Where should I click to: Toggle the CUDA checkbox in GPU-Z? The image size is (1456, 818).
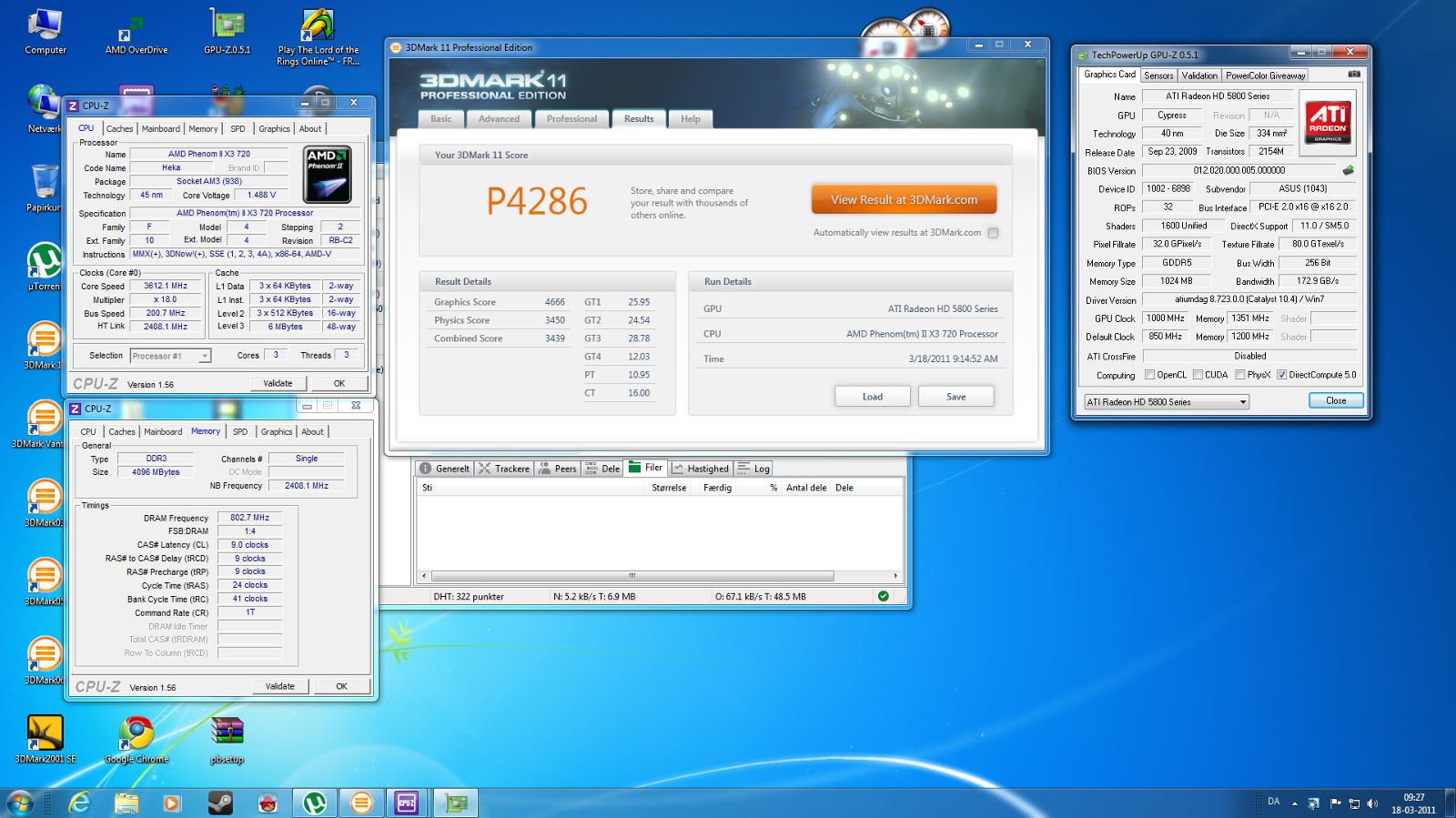click(x=1198, y=375)
